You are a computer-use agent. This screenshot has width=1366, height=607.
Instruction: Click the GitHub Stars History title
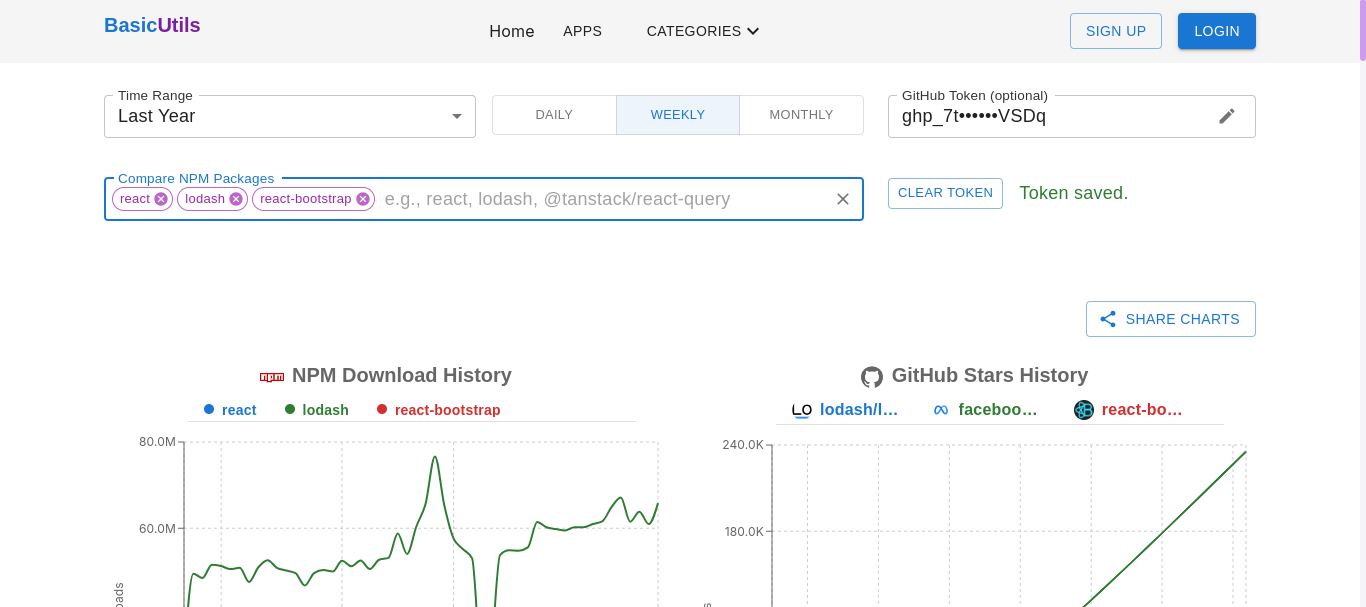(x=990, y=375)
